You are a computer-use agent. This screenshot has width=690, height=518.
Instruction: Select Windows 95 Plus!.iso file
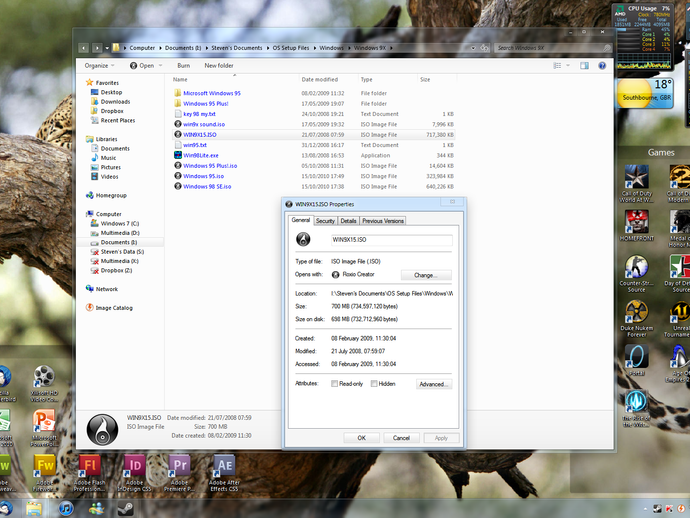[210, 166]
